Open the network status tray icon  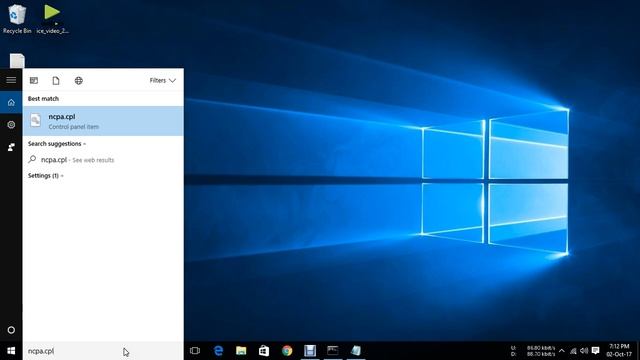tap(573, 351)
